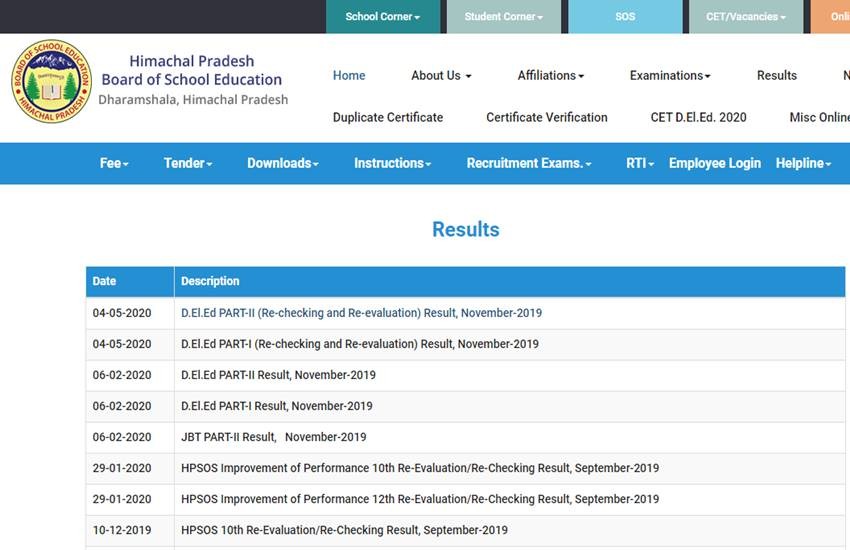Open the Affiliations menu
Viewport: 850px width, 550px height.
(x=550, y=75)
